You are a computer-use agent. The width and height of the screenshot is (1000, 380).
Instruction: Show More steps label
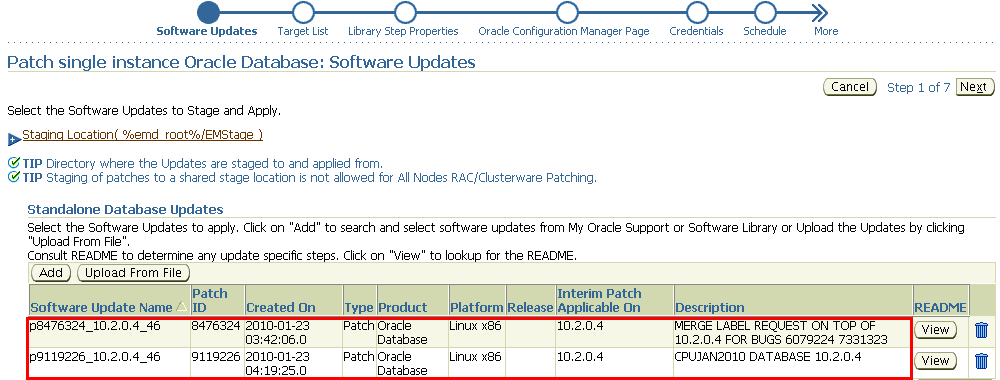pos(826,31)
